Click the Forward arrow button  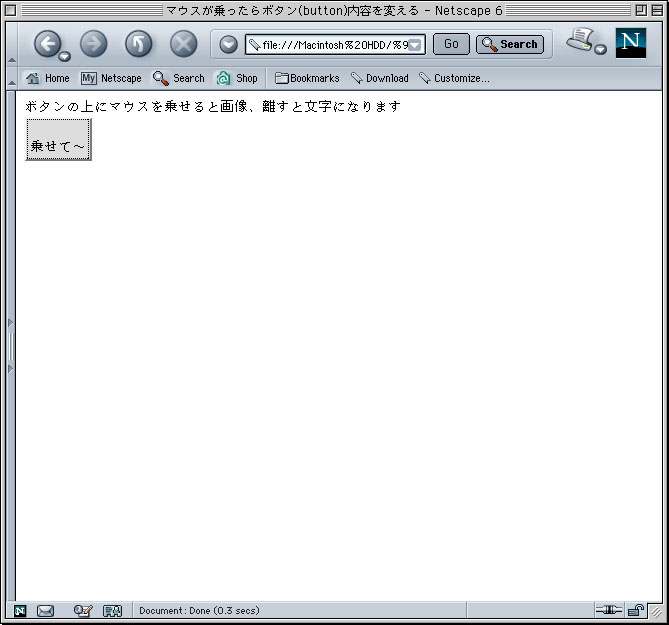coord(93,44)
